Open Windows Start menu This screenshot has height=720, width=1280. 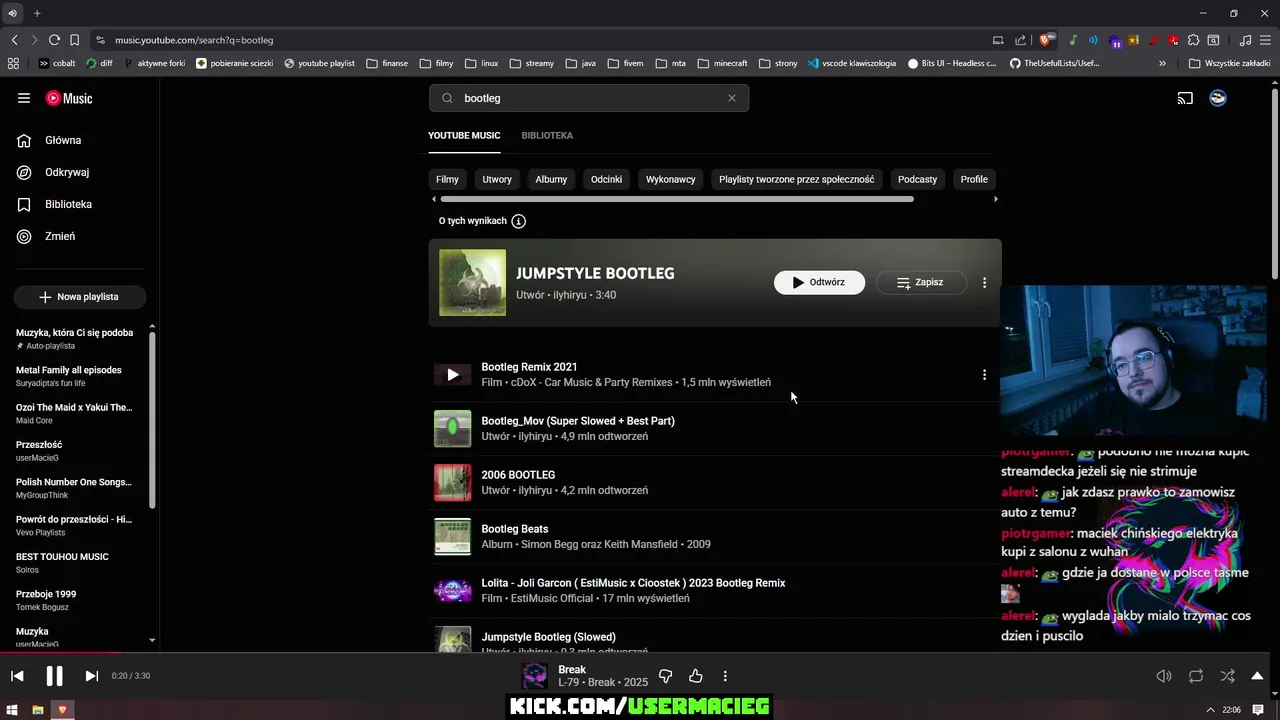13,710
